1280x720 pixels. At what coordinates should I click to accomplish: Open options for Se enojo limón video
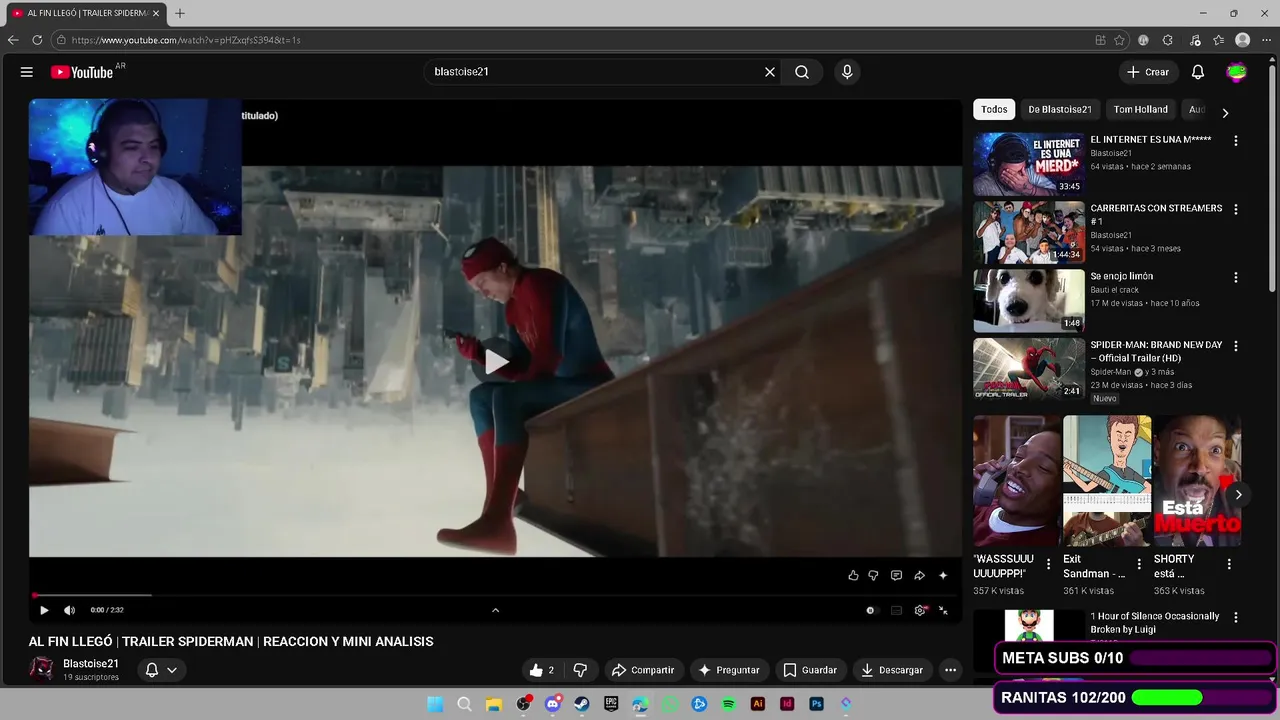pyautogui.click(x=1235, y=277)
